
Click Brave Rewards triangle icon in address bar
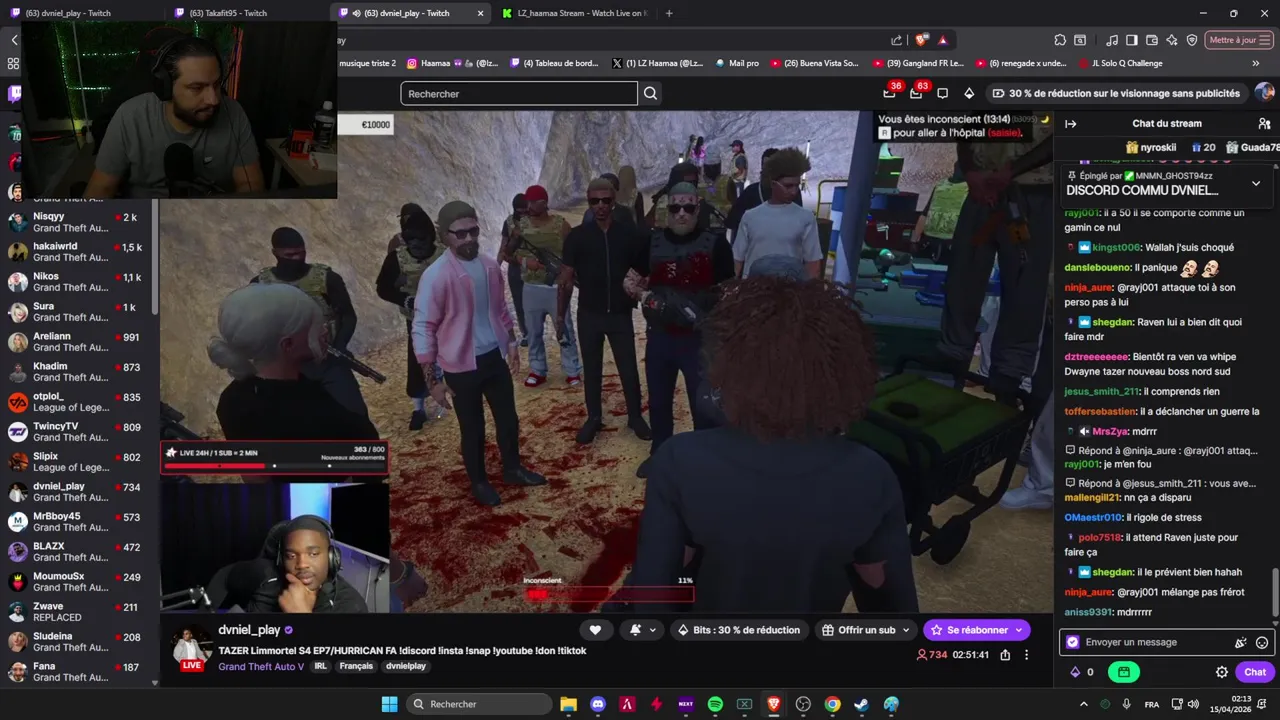(x=942, y=40)
